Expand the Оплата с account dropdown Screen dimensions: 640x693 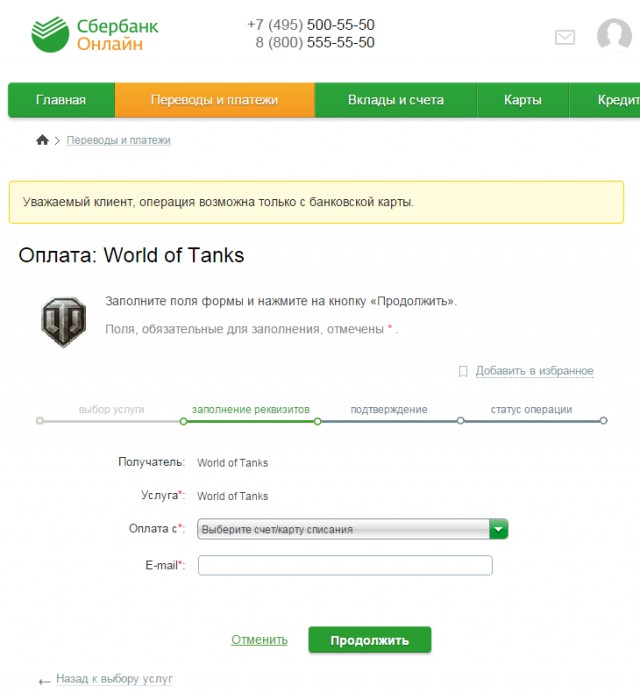click(352, 529)
